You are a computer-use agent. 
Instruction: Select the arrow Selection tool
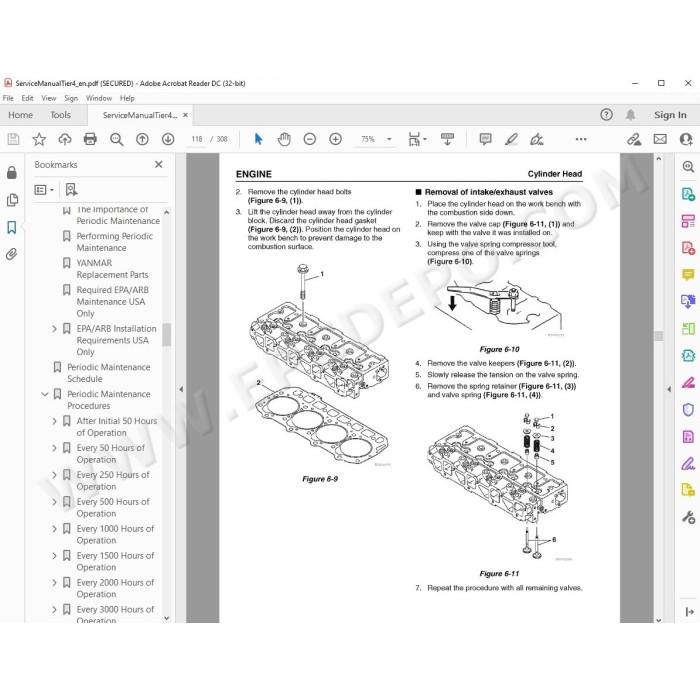click(x=258, y=139)
